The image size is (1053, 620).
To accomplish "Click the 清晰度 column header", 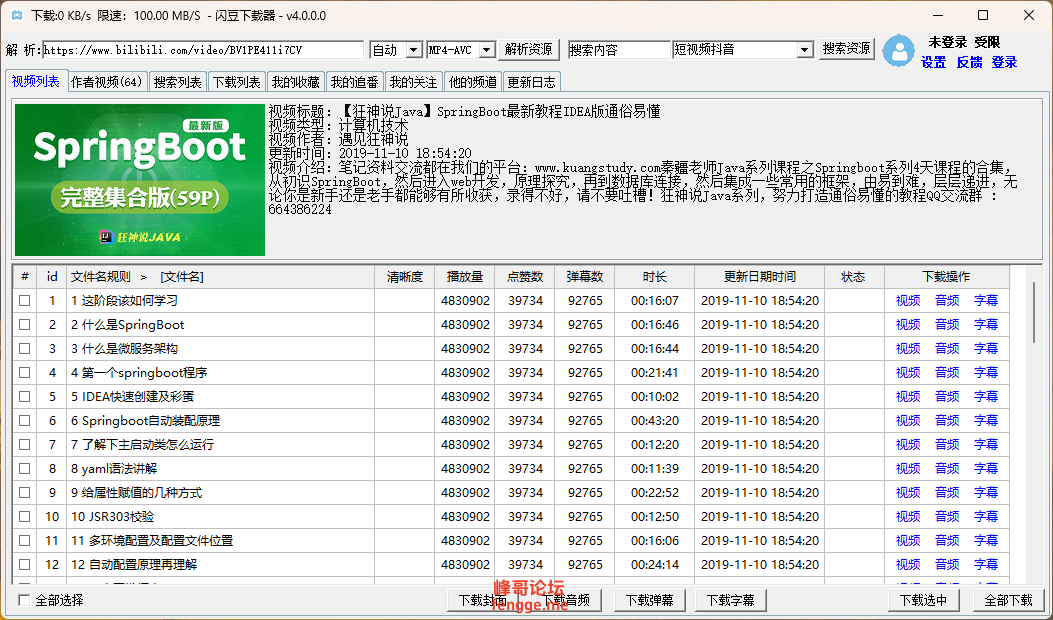I will 405,277.
